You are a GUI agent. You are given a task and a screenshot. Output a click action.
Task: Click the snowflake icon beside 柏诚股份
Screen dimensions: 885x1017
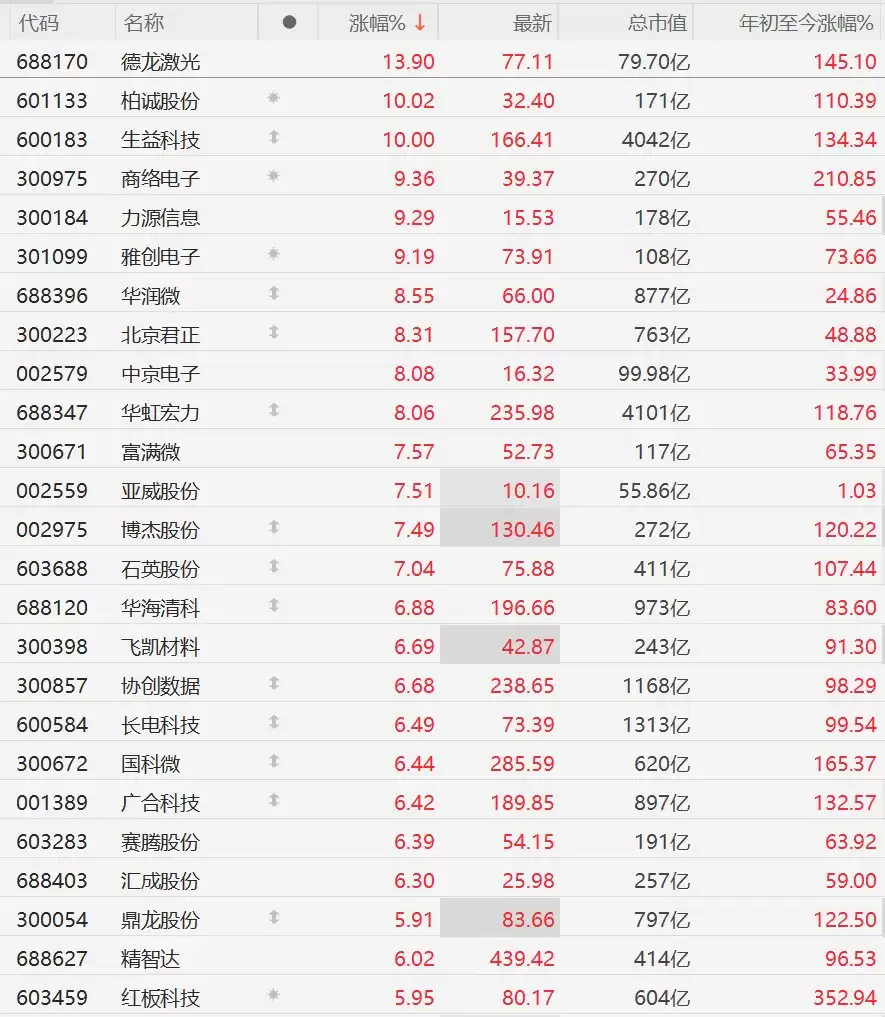(x=273, y=98)
